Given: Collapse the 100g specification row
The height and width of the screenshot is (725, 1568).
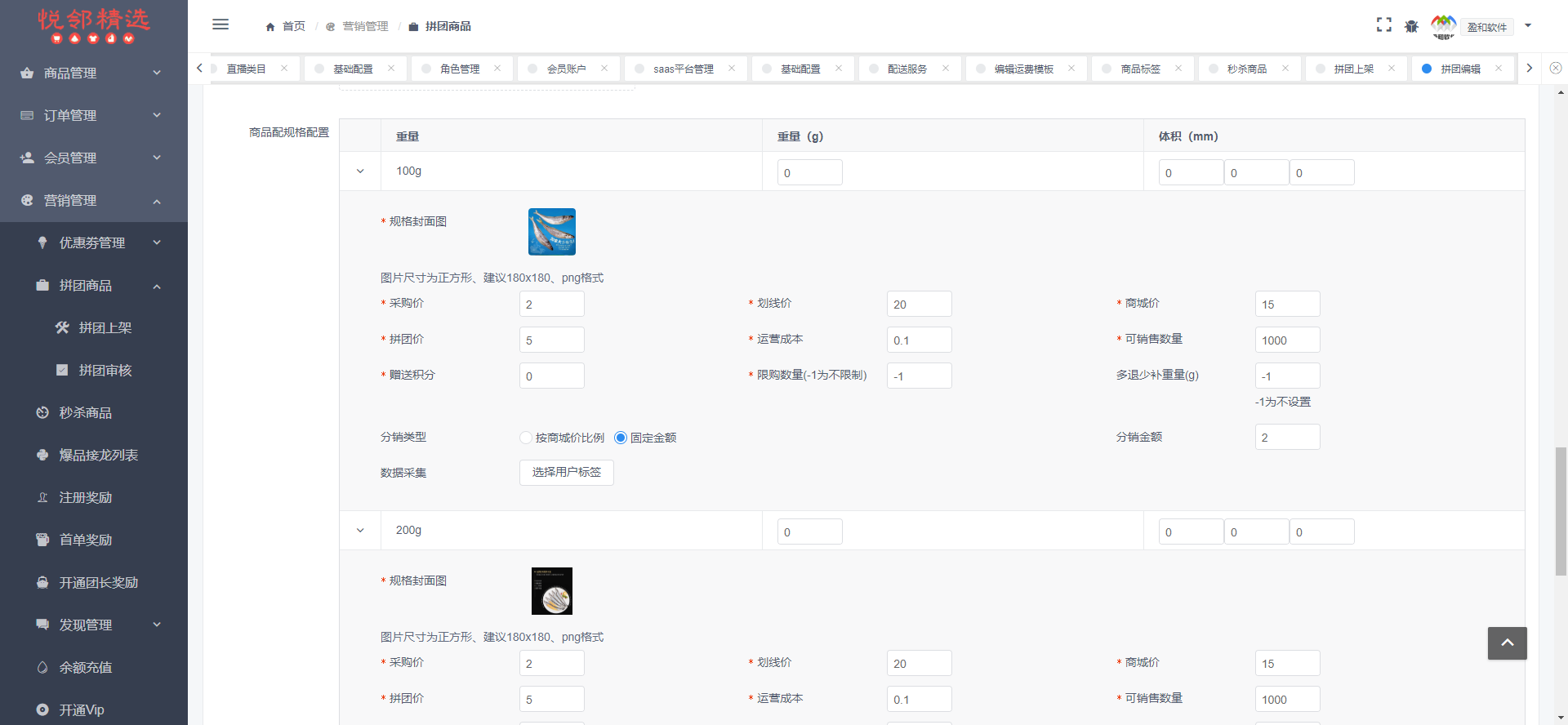Looking at the screenshot, I should coord(360,171).
